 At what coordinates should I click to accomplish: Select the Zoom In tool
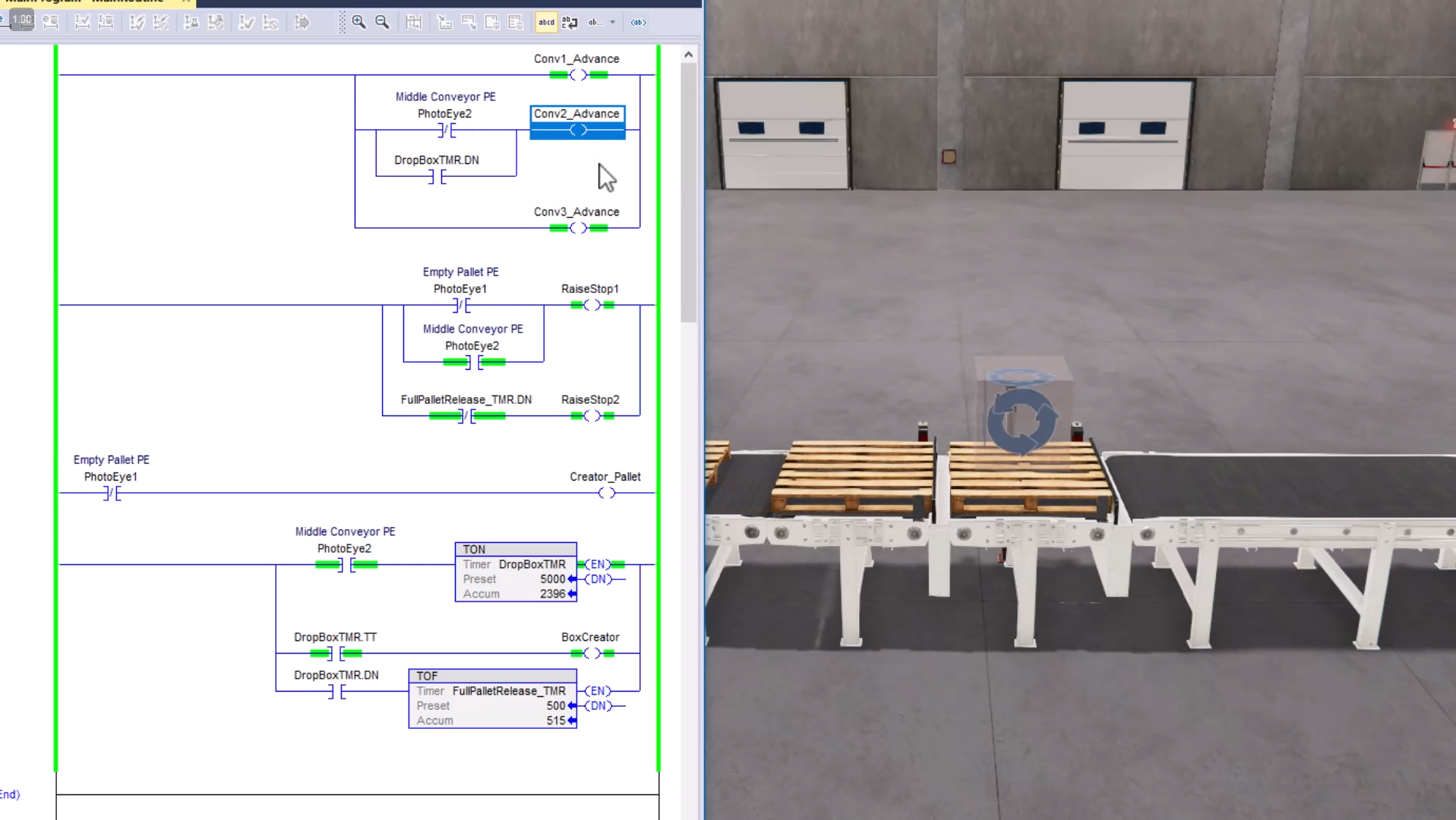tap(358, 22)
